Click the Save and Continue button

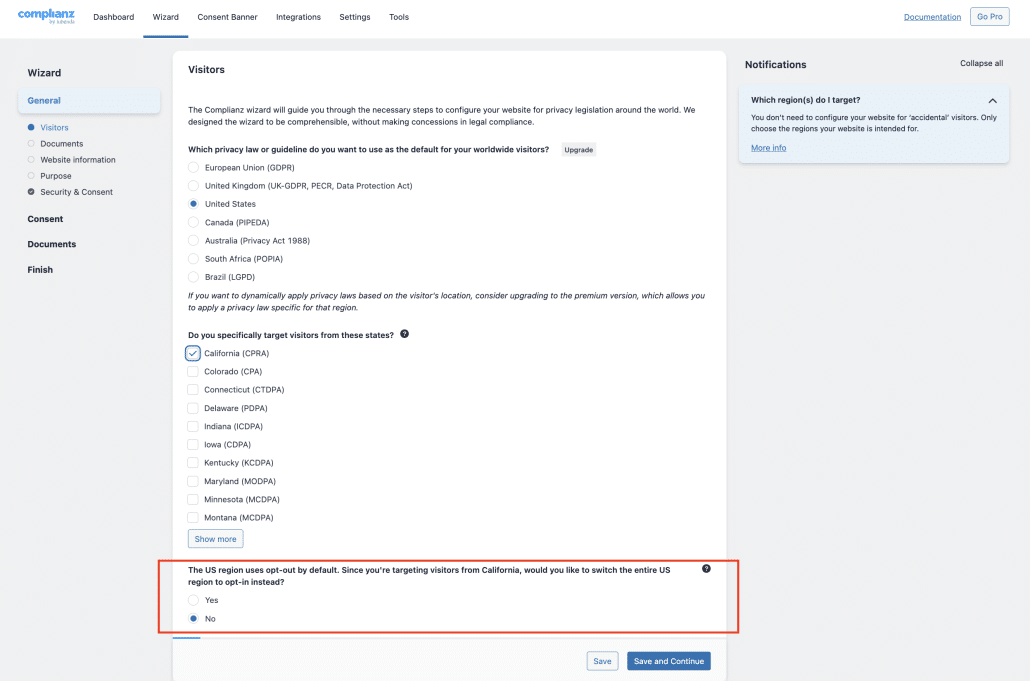pyautogui.click(x=669, y=661)
